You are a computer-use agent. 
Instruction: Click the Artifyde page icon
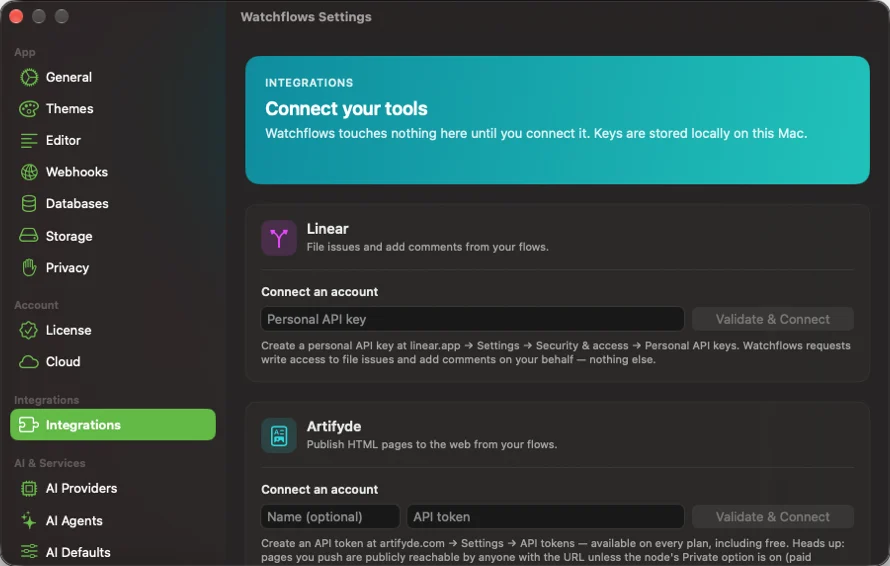pos(279,435)
